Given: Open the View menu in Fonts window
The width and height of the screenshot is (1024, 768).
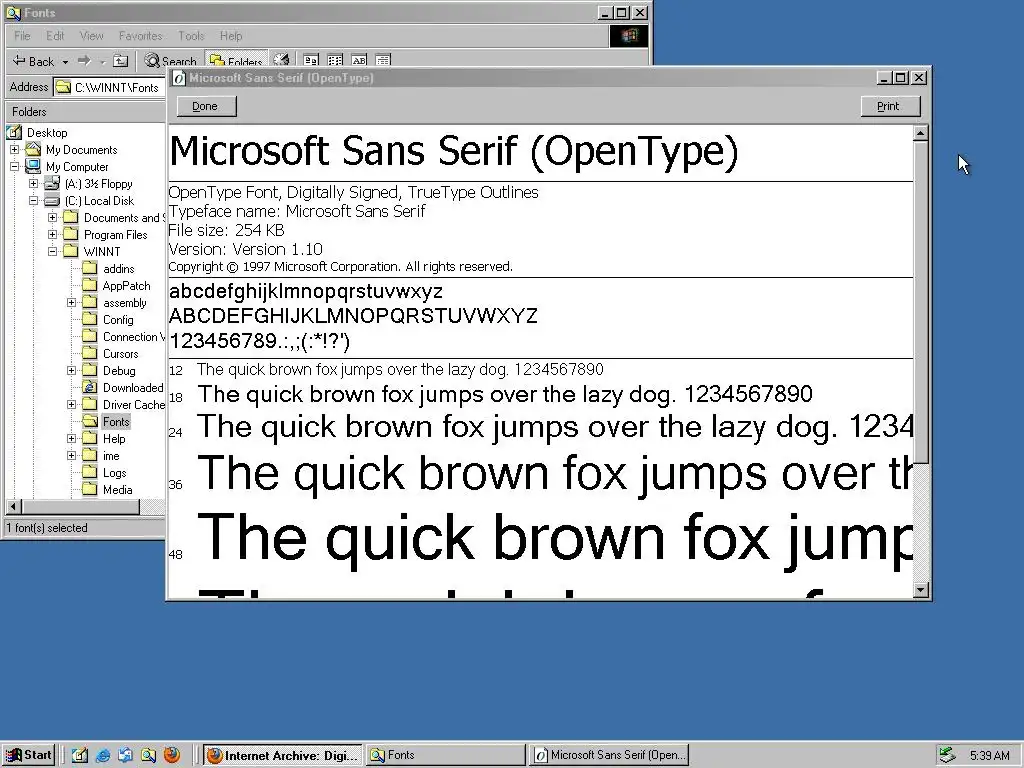Looking at the screenshot, I should point(91,36).
